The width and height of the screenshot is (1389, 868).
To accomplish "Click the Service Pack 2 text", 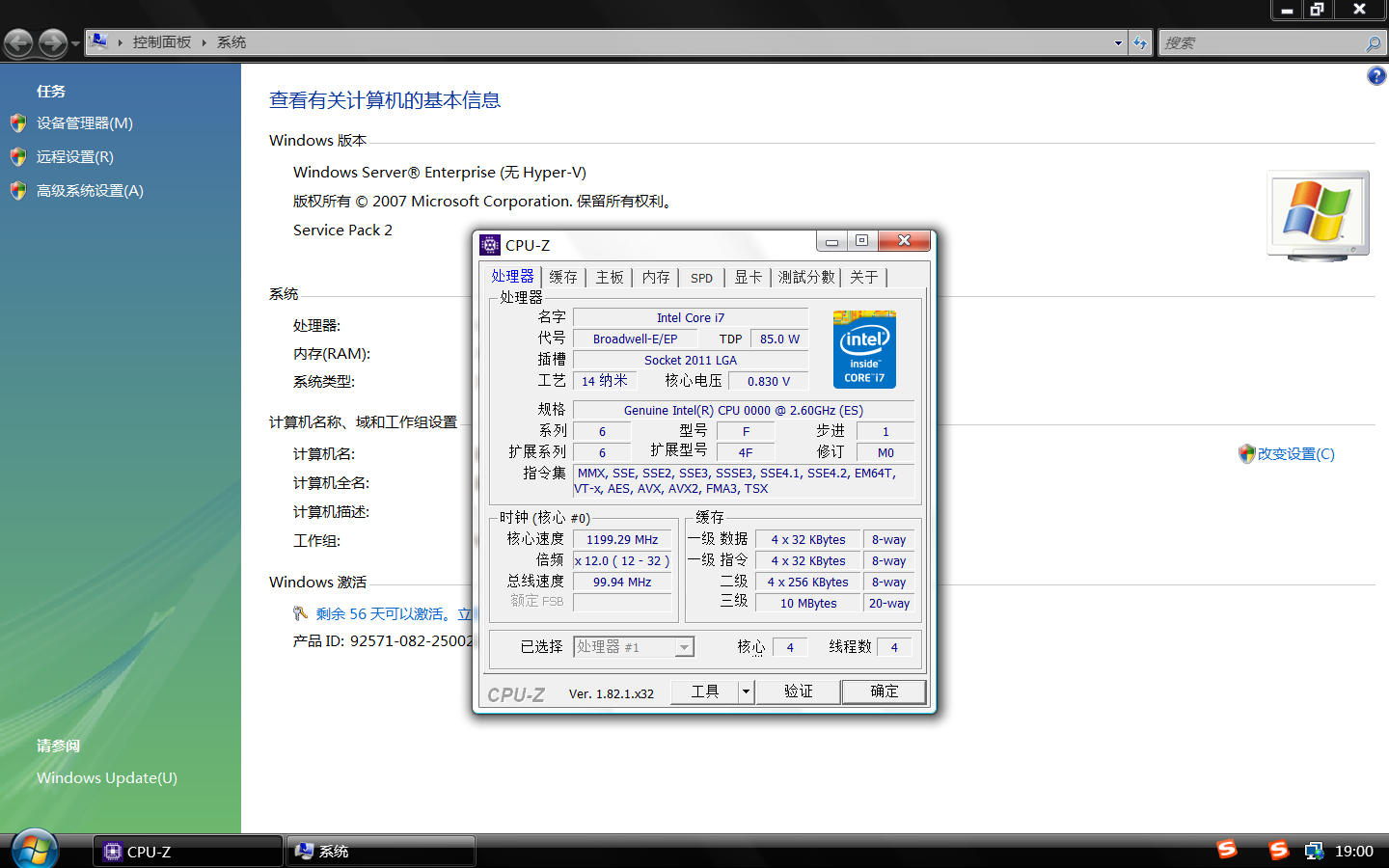I will (x=343, y=231).
